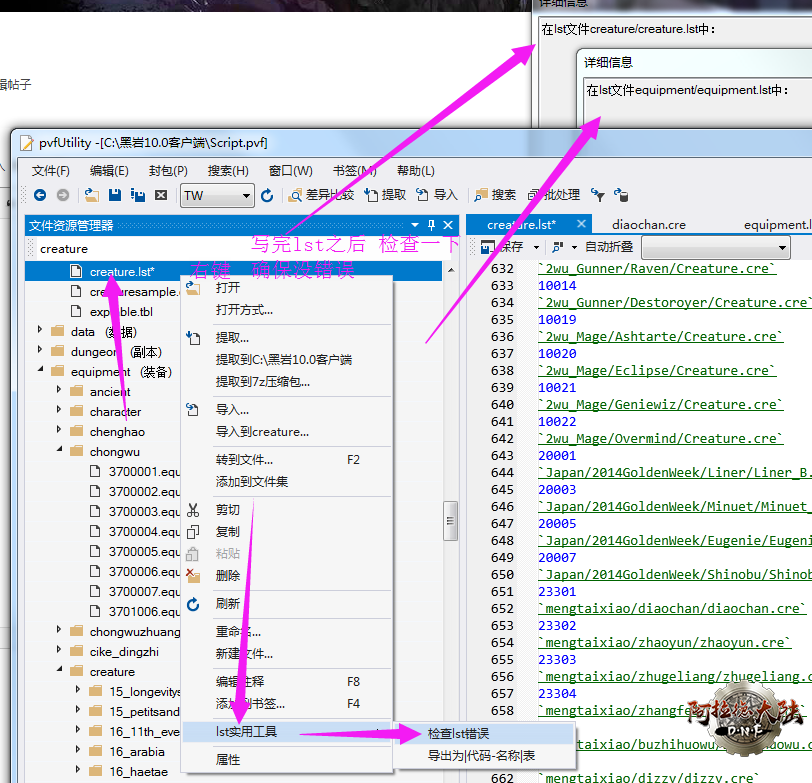Open the 文件(F) menu
Viewport: 812px width, 783px height.
[x=50, y=171]
